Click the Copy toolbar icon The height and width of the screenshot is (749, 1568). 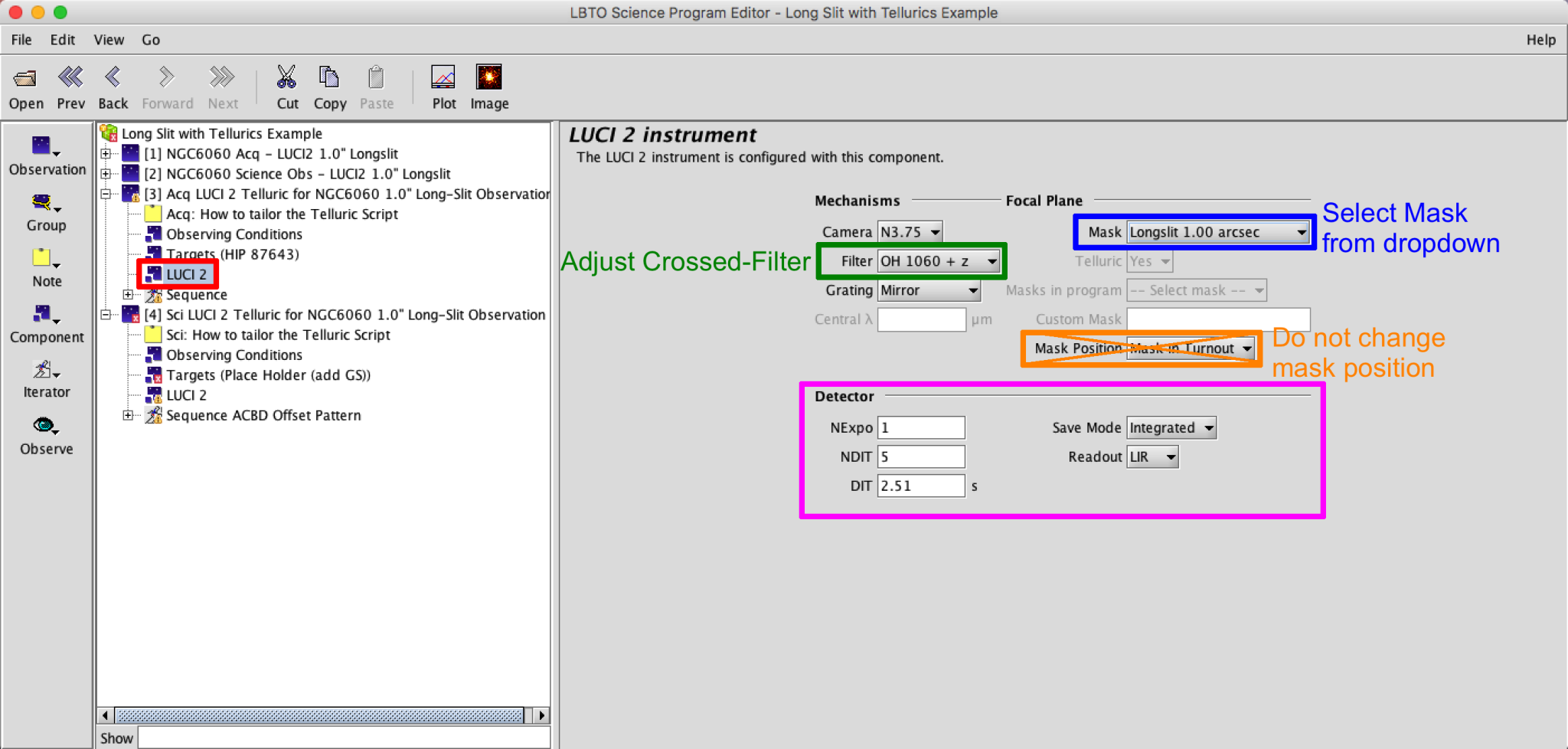pyautogui.click(x=329, y=77)
